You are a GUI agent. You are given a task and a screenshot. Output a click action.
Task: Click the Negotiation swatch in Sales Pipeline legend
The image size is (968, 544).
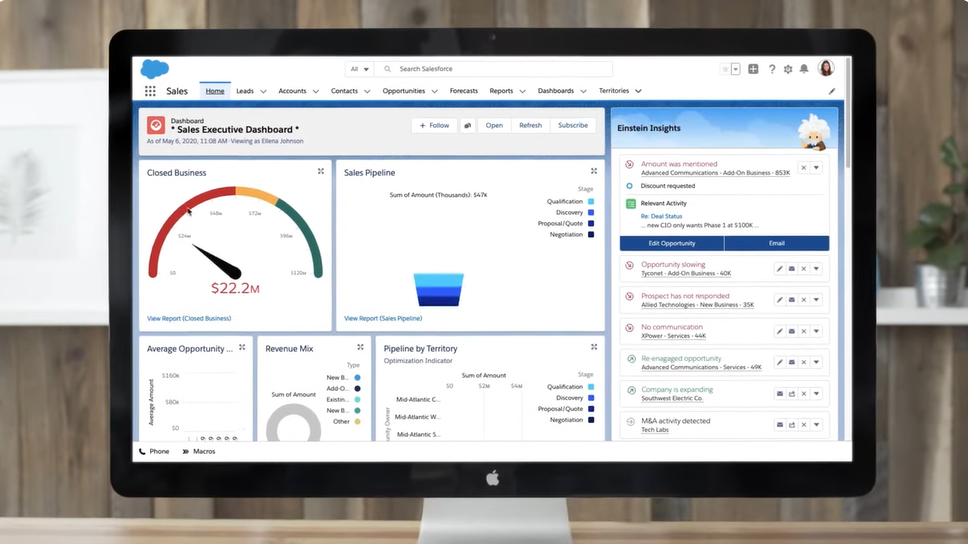591,235
